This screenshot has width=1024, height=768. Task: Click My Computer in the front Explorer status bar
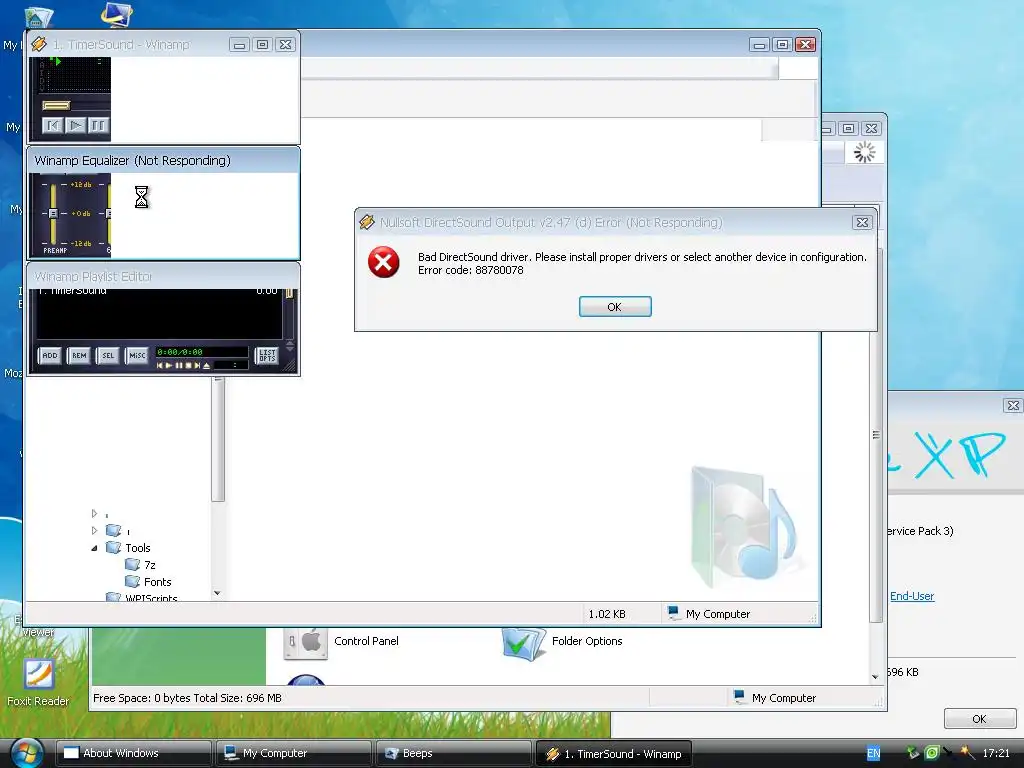pos(709,614)
